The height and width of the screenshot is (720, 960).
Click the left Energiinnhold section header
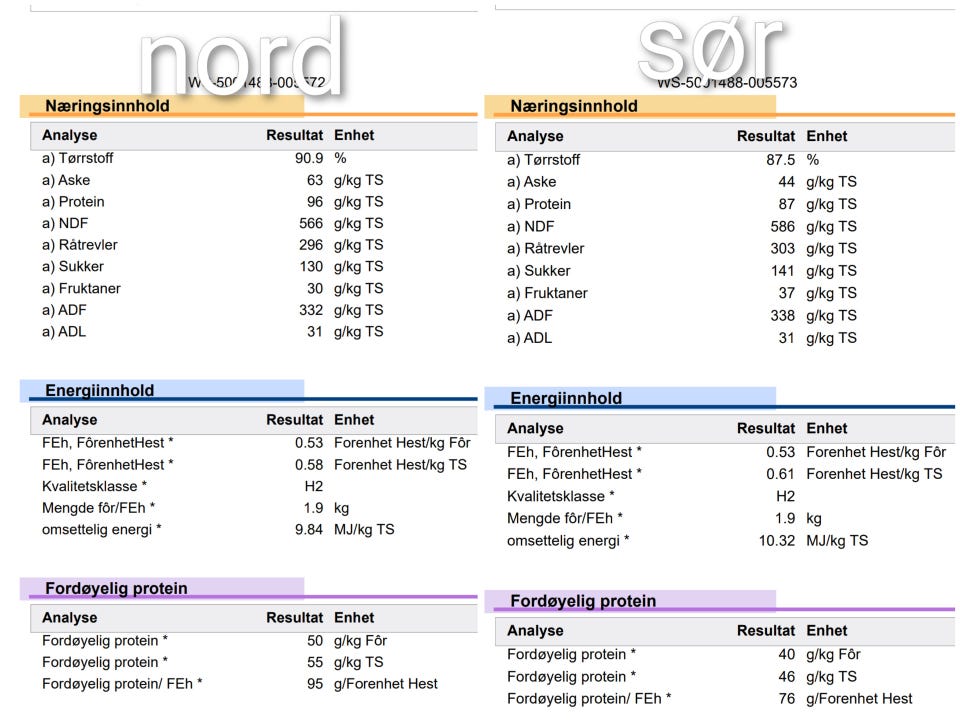(100, 390)
